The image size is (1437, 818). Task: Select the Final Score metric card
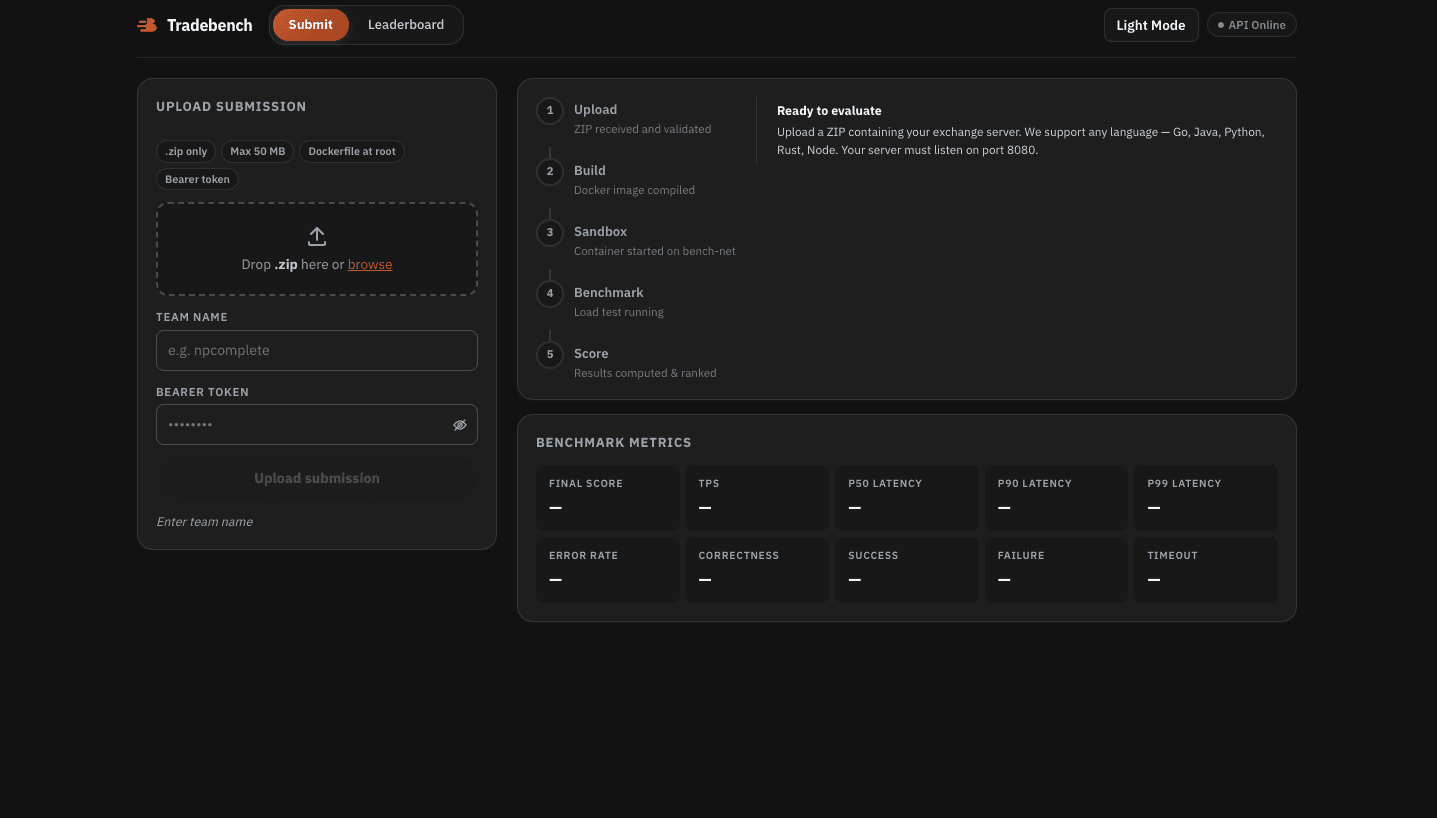click(x=608, y=498)
